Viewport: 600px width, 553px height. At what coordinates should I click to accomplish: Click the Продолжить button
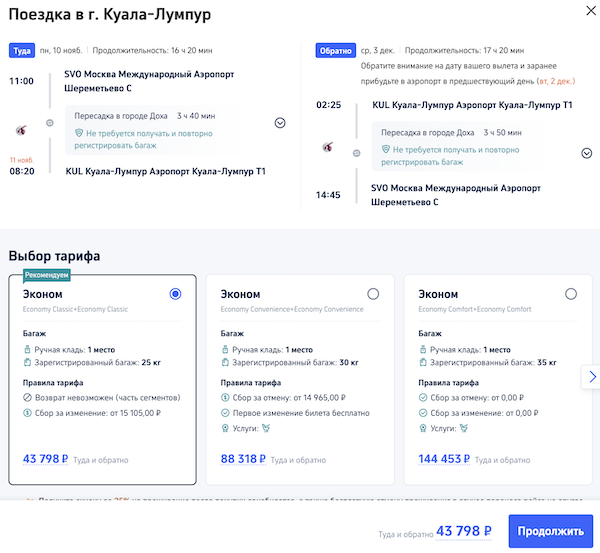[550, 531]
